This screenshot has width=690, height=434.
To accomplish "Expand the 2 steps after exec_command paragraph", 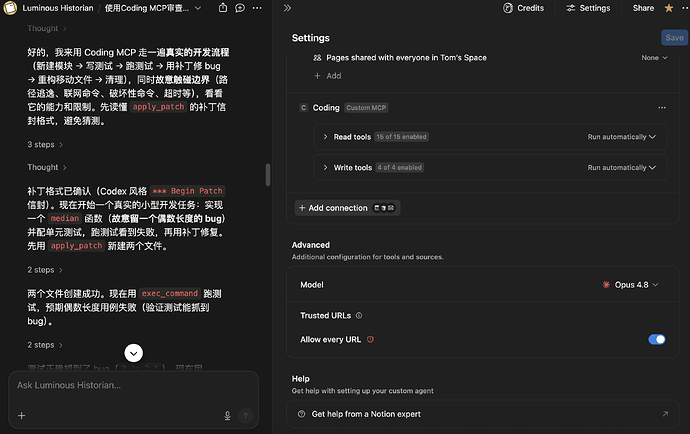I will 45,345.
